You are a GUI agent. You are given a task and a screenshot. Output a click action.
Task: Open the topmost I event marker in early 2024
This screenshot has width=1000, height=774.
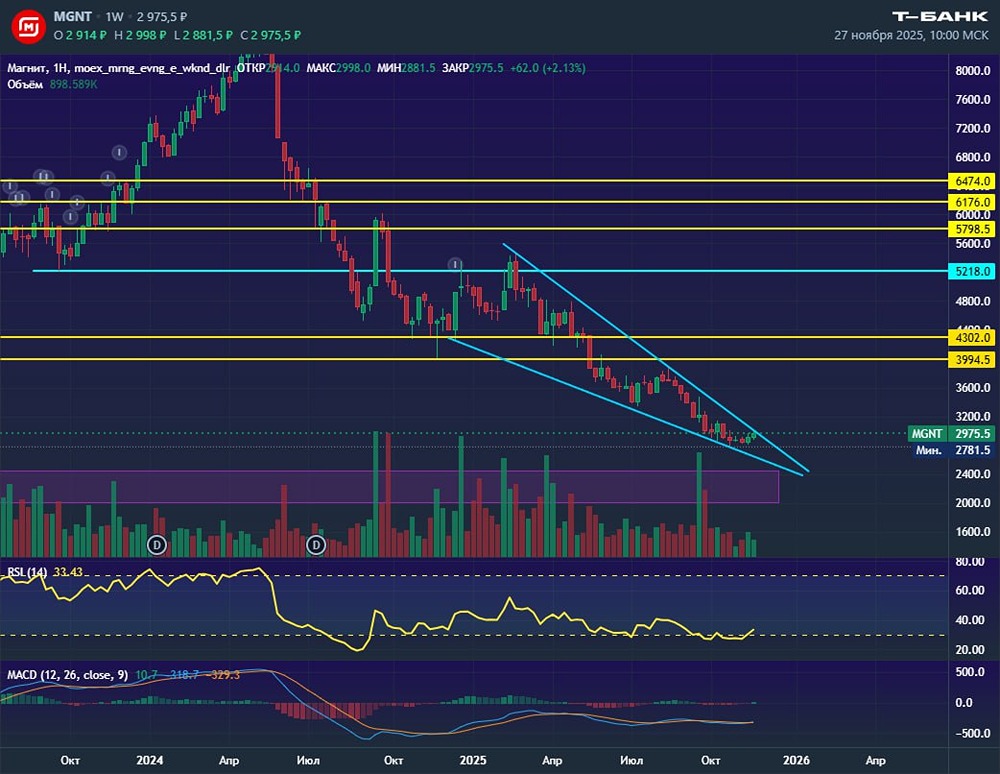pos(119,152)
